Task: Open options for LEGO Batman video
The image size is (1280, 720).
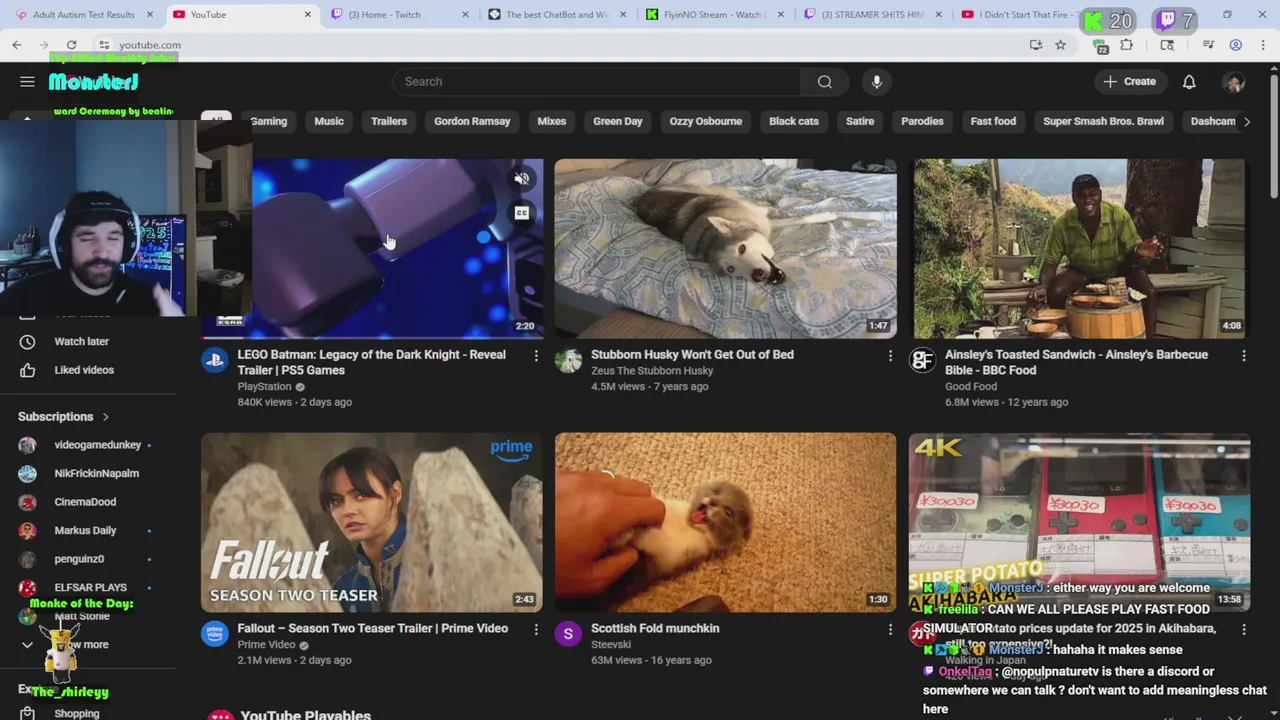Action: (536, 355)
